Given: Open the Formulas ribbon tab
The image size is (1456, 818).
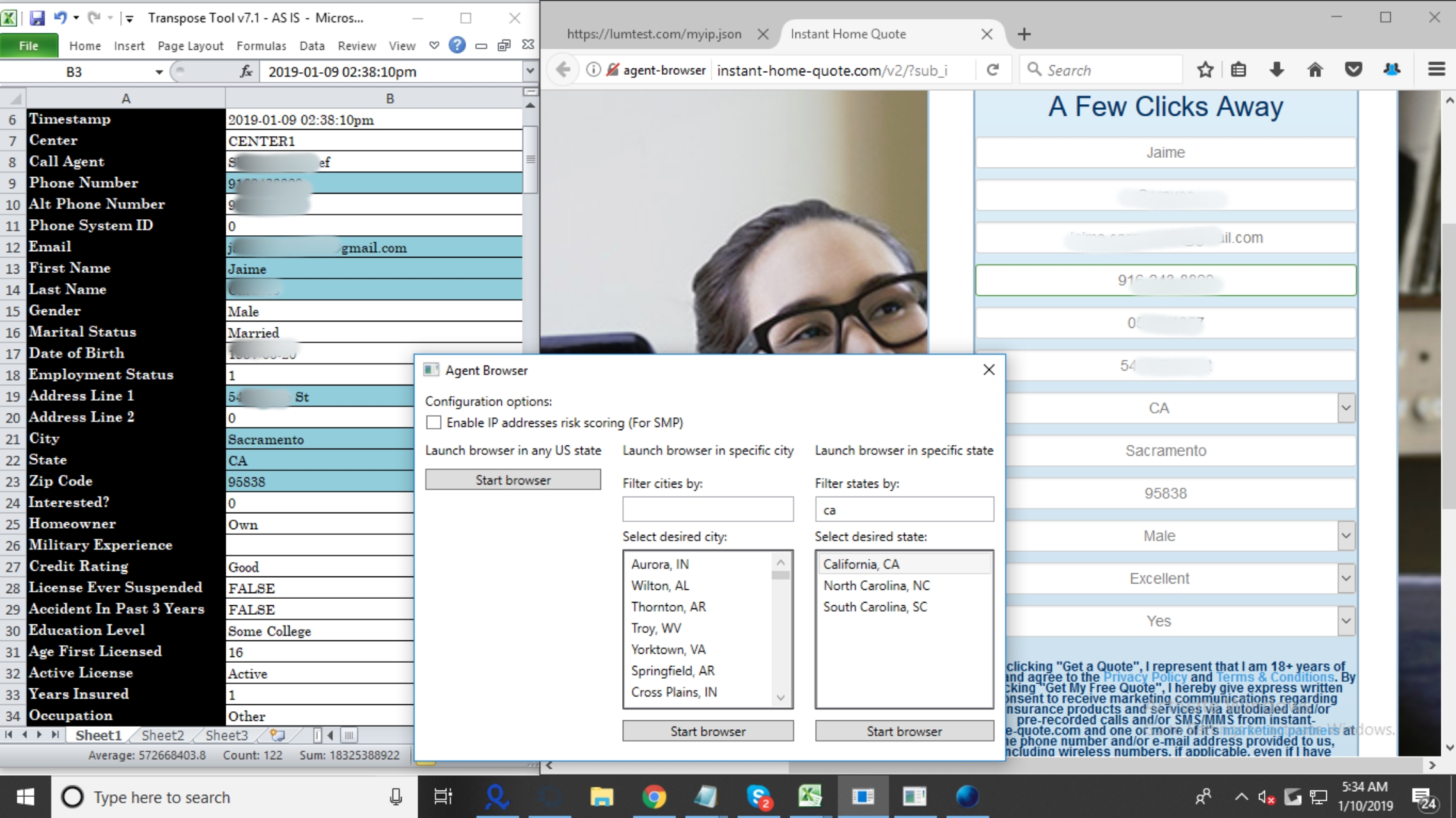Looking at the screenshot, I should (x=261, y=46).
